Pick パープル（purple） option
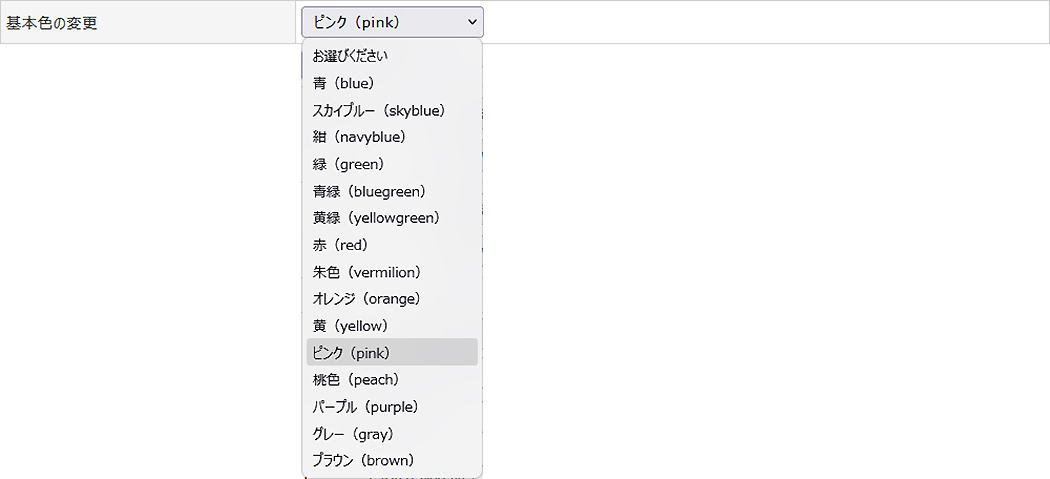Image resolution: width=1050 pixels, height=479 pixels. (392, 406)
